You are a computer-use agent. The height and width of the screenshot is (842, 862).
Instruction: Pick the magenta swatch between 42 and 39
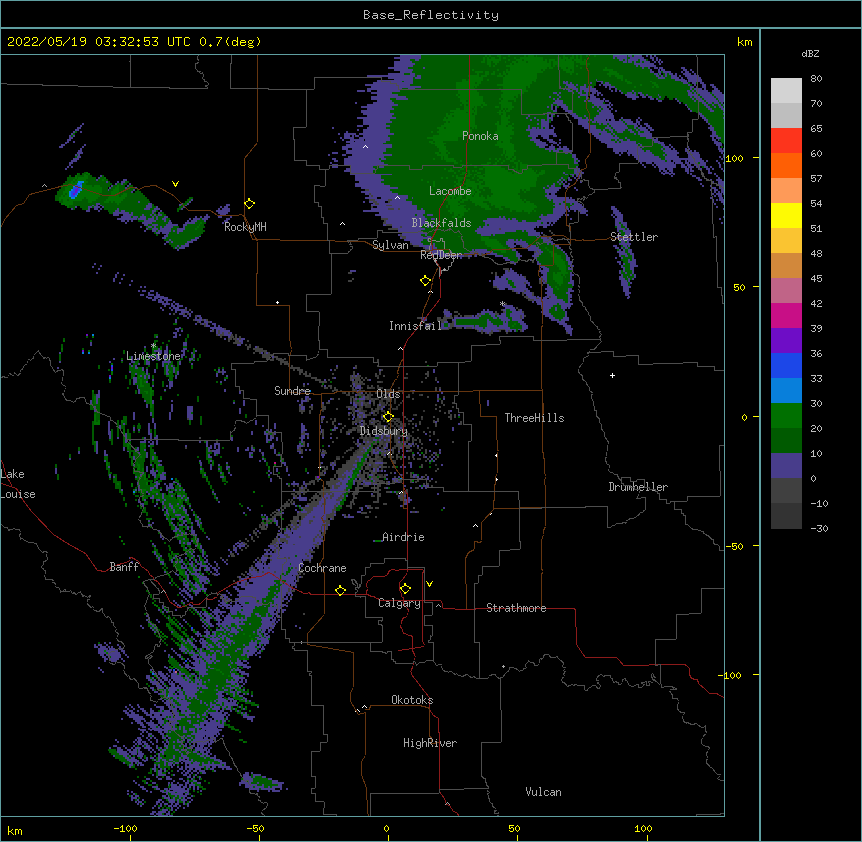(786, 315)
